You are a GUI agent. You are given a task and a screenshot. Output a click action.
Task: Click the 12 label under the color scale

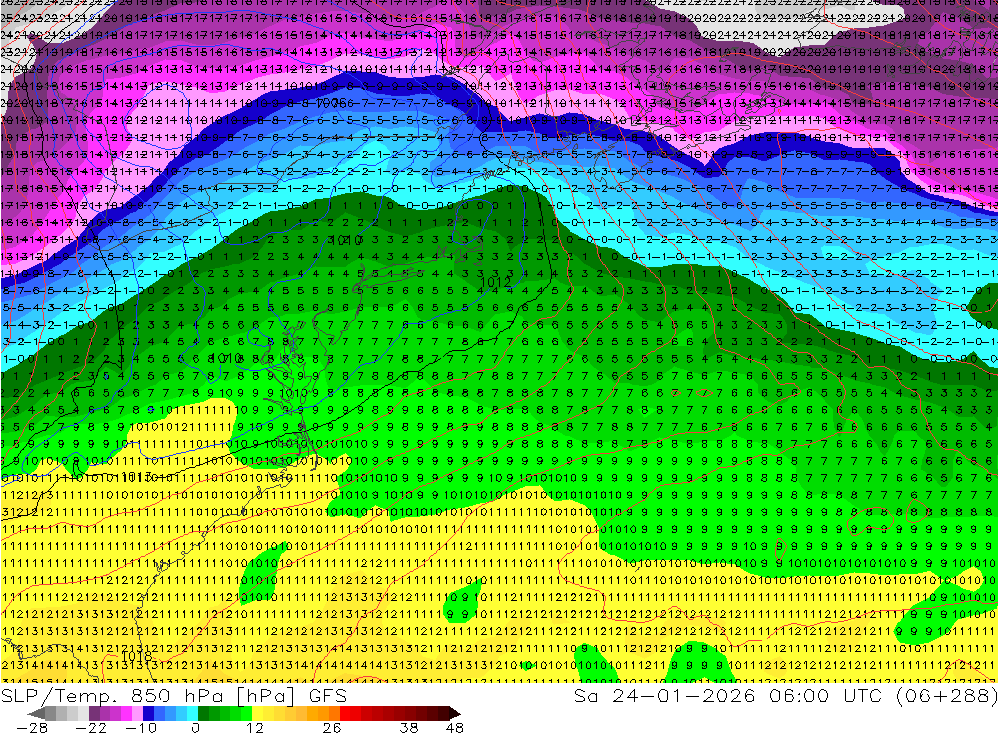pyautogui.click(x=254, y=727)
